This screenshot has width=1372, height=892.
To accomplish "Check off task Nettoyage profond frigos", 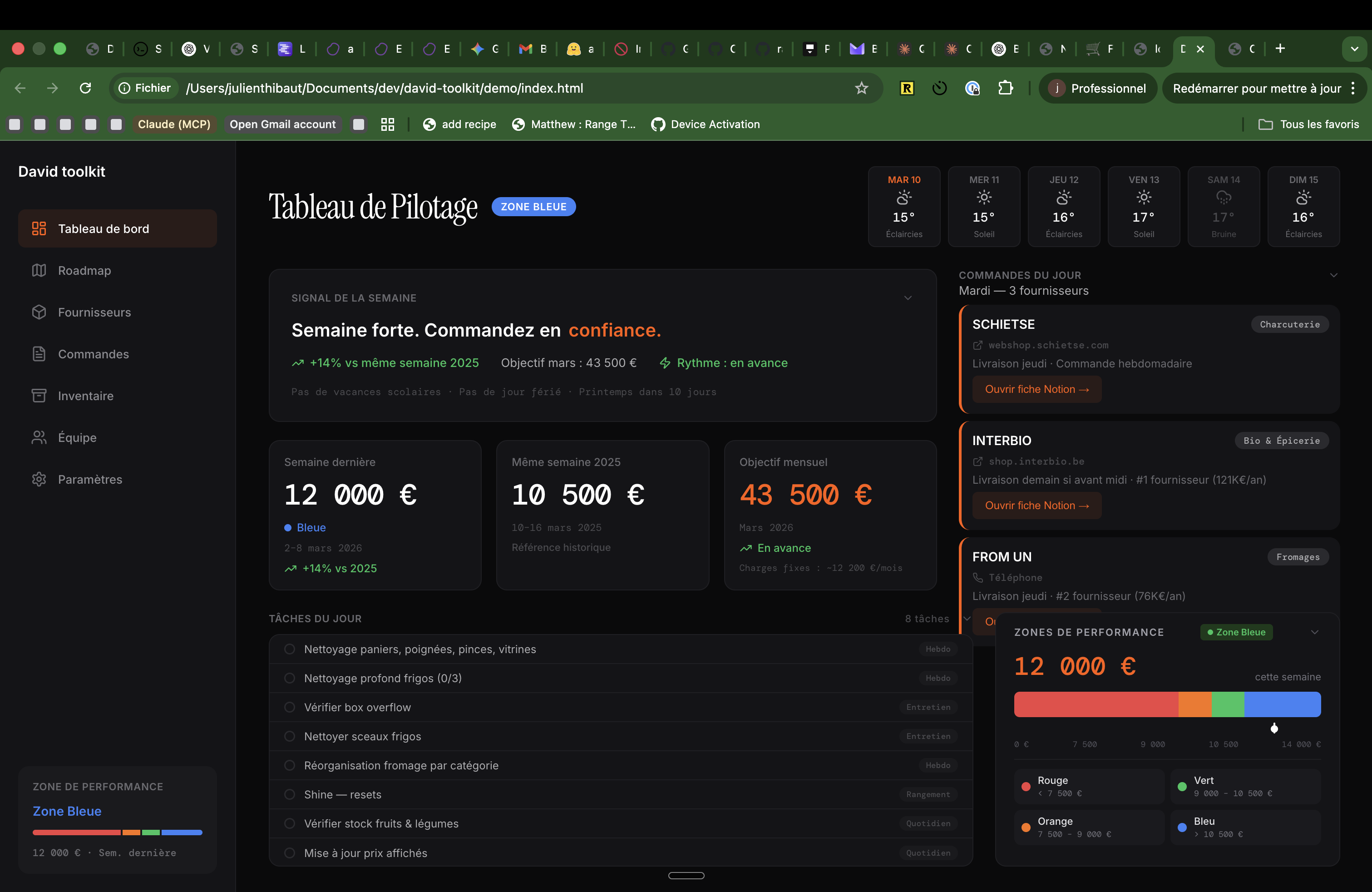I will 289,678.
